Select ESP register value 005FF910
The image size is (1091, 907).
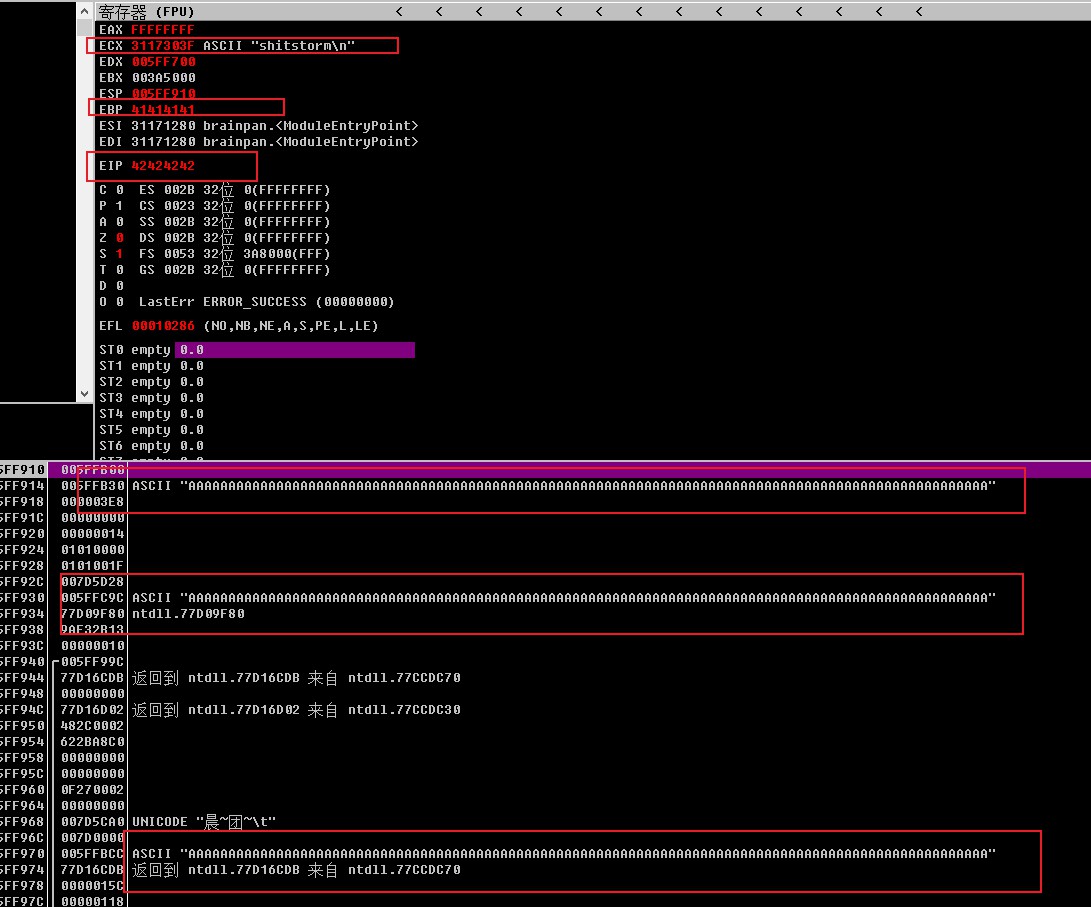(164, 94)
